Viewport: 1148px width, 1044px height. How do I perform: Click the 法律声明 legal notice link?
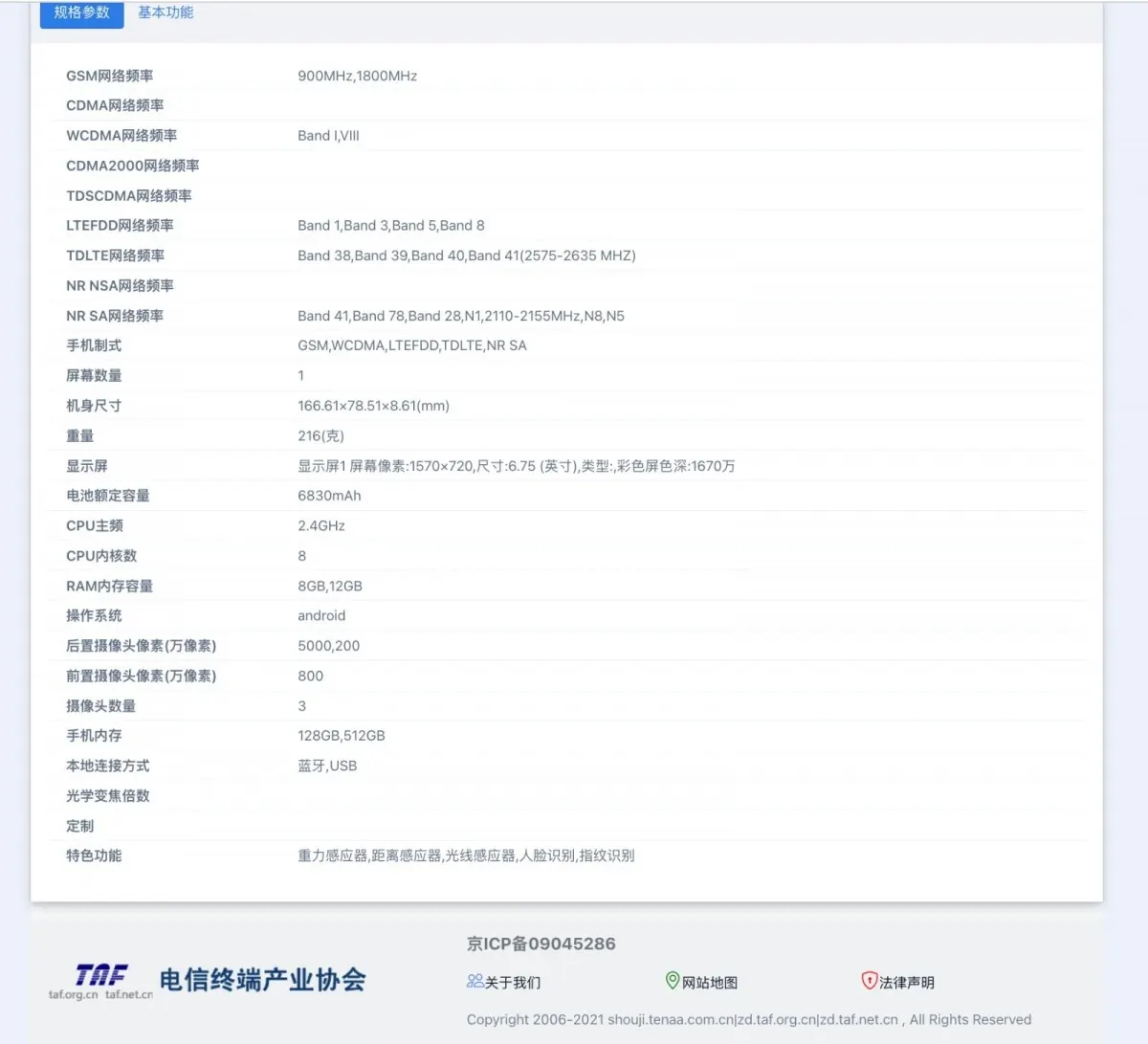tap(906, 982)
